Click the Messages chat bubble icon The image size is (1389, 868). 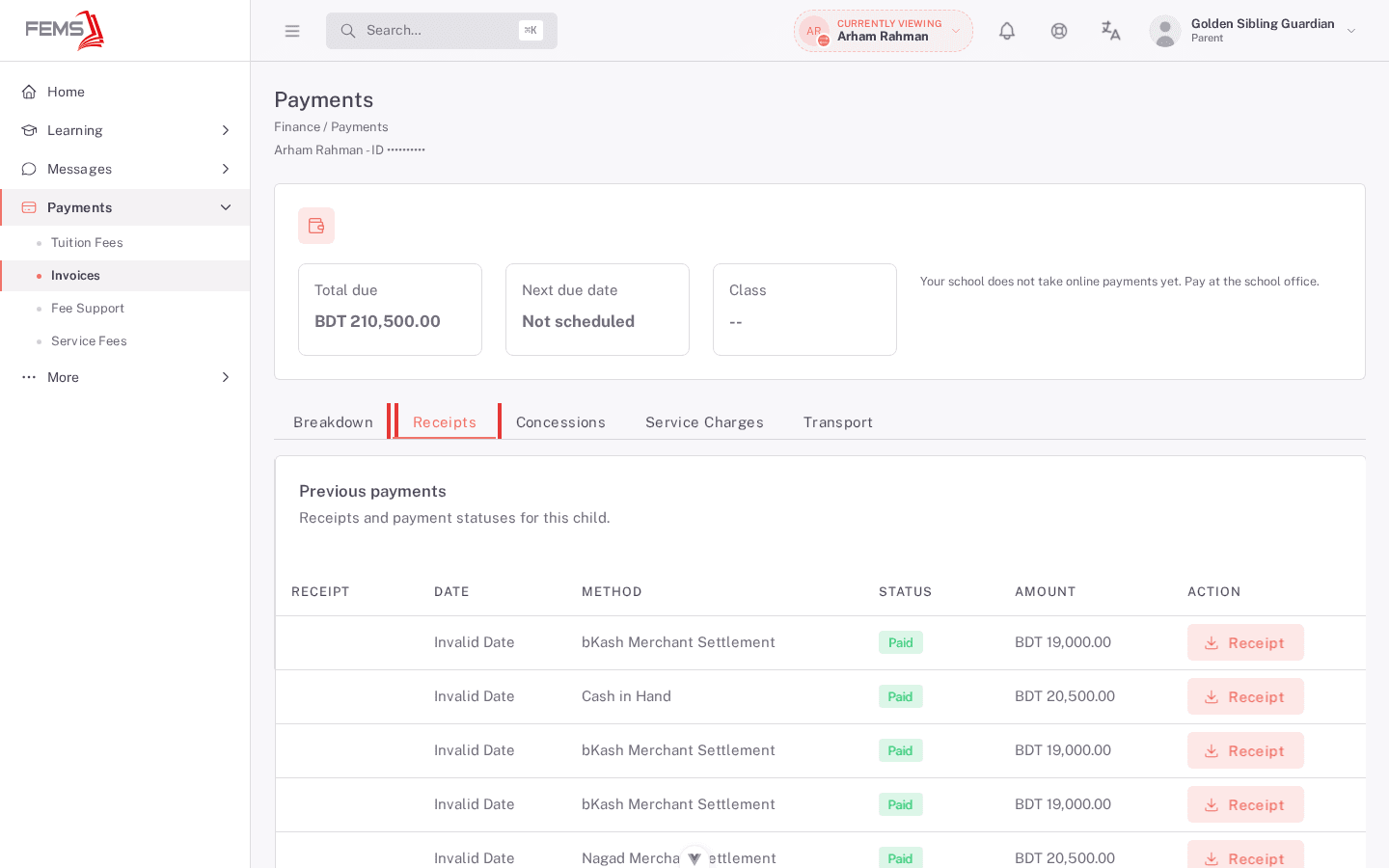pos(29,169)
